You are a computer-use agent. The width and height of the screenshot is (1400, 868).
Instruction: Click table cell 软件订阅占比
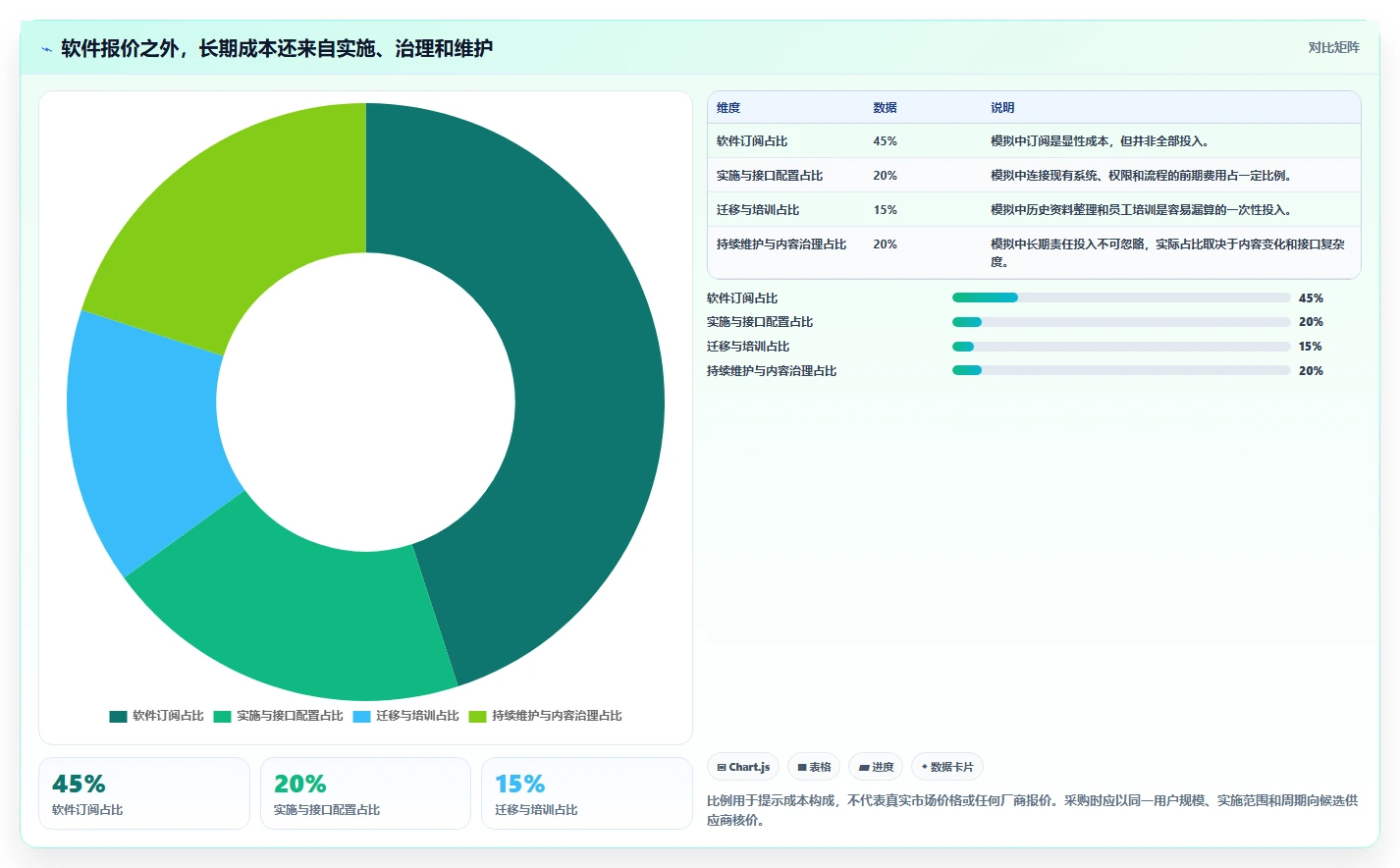(x=752, y=141)
